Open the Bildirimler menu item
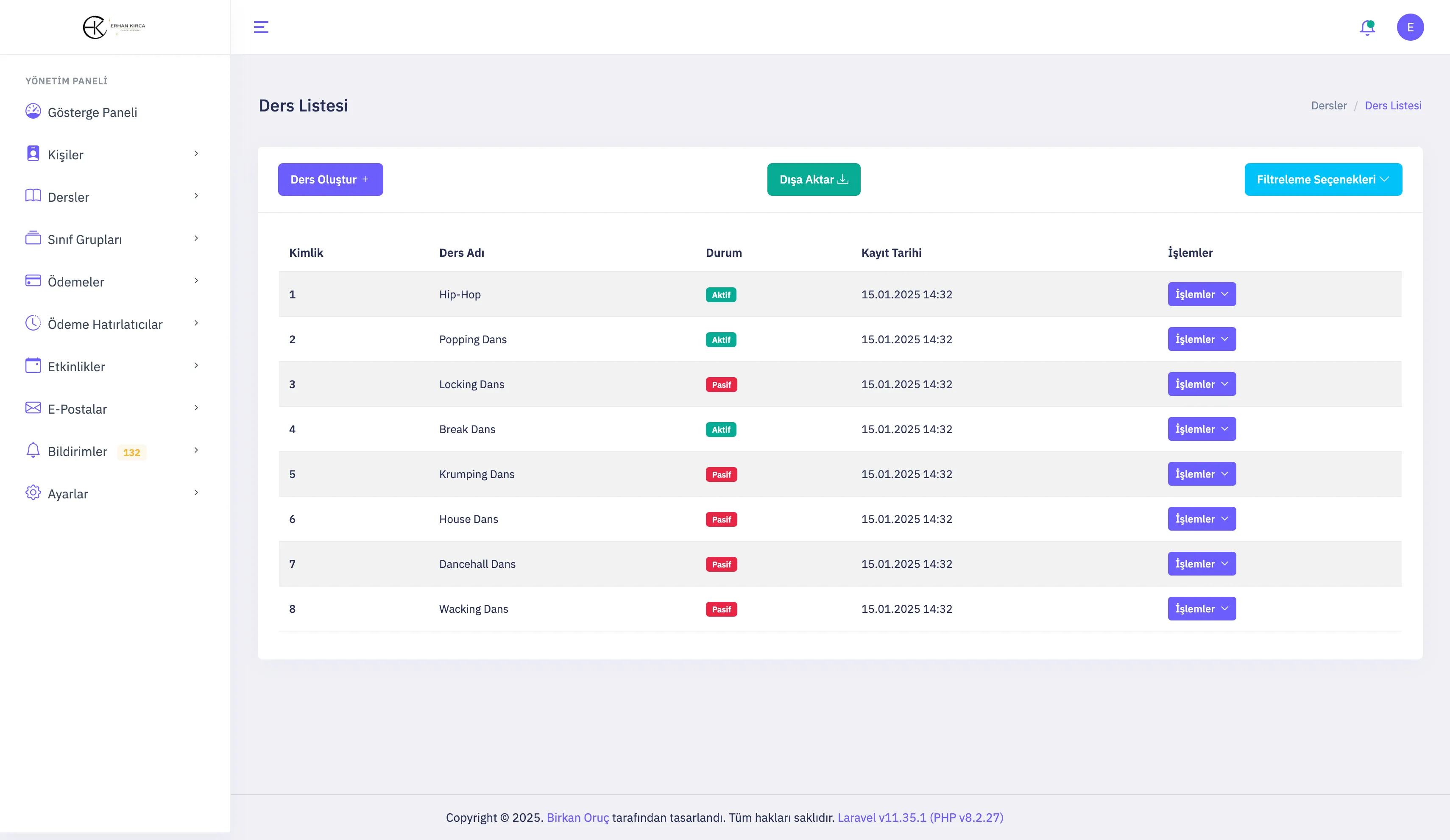The image size is (1450, 840). point(78,452)
